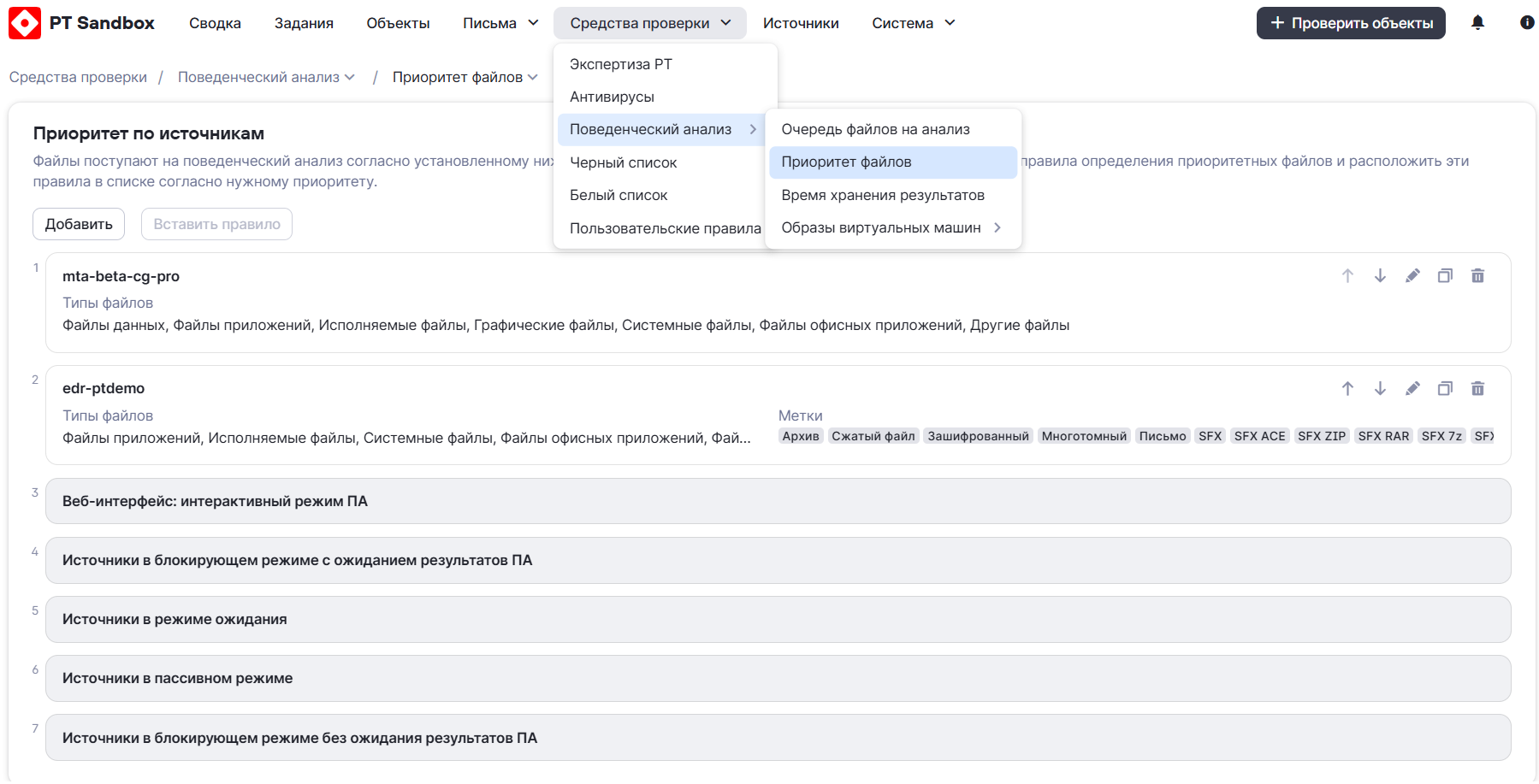Choose Приоритет файлов in submenu

pyautogui.click(x=892, y=162)
